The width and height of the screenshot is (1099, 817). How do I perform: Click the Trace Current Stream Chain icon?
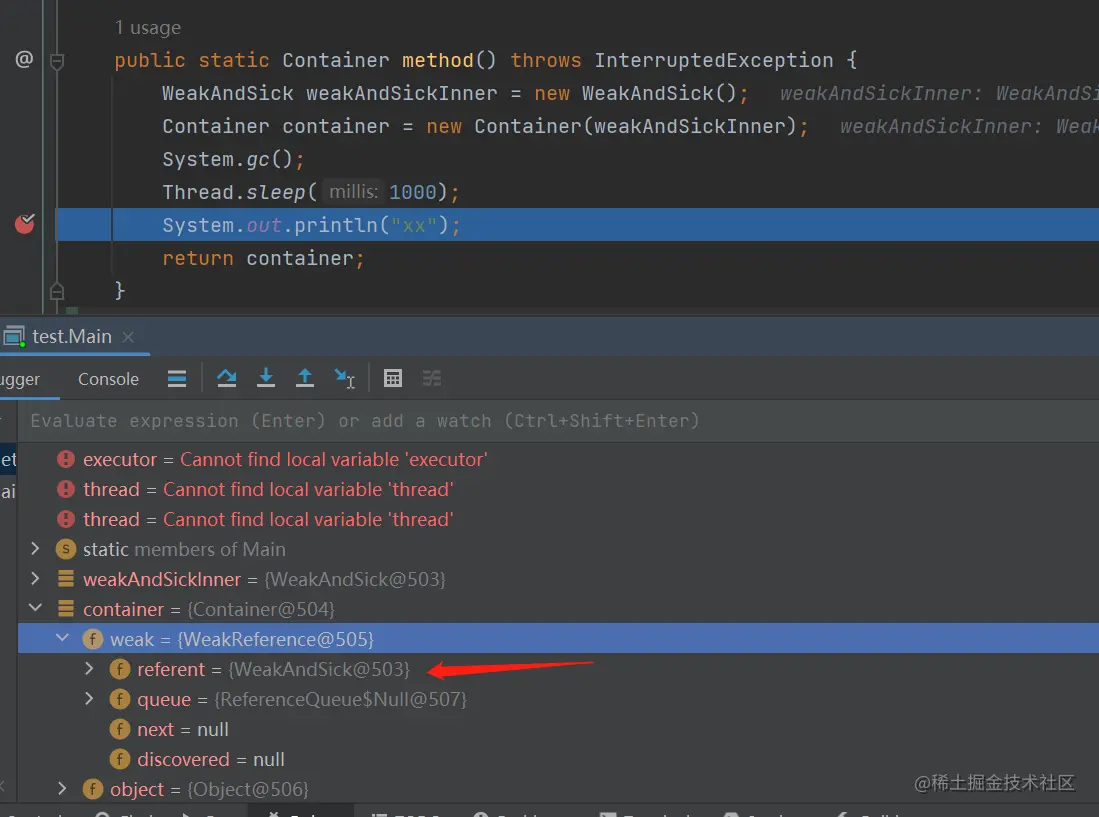coord(432,378)
